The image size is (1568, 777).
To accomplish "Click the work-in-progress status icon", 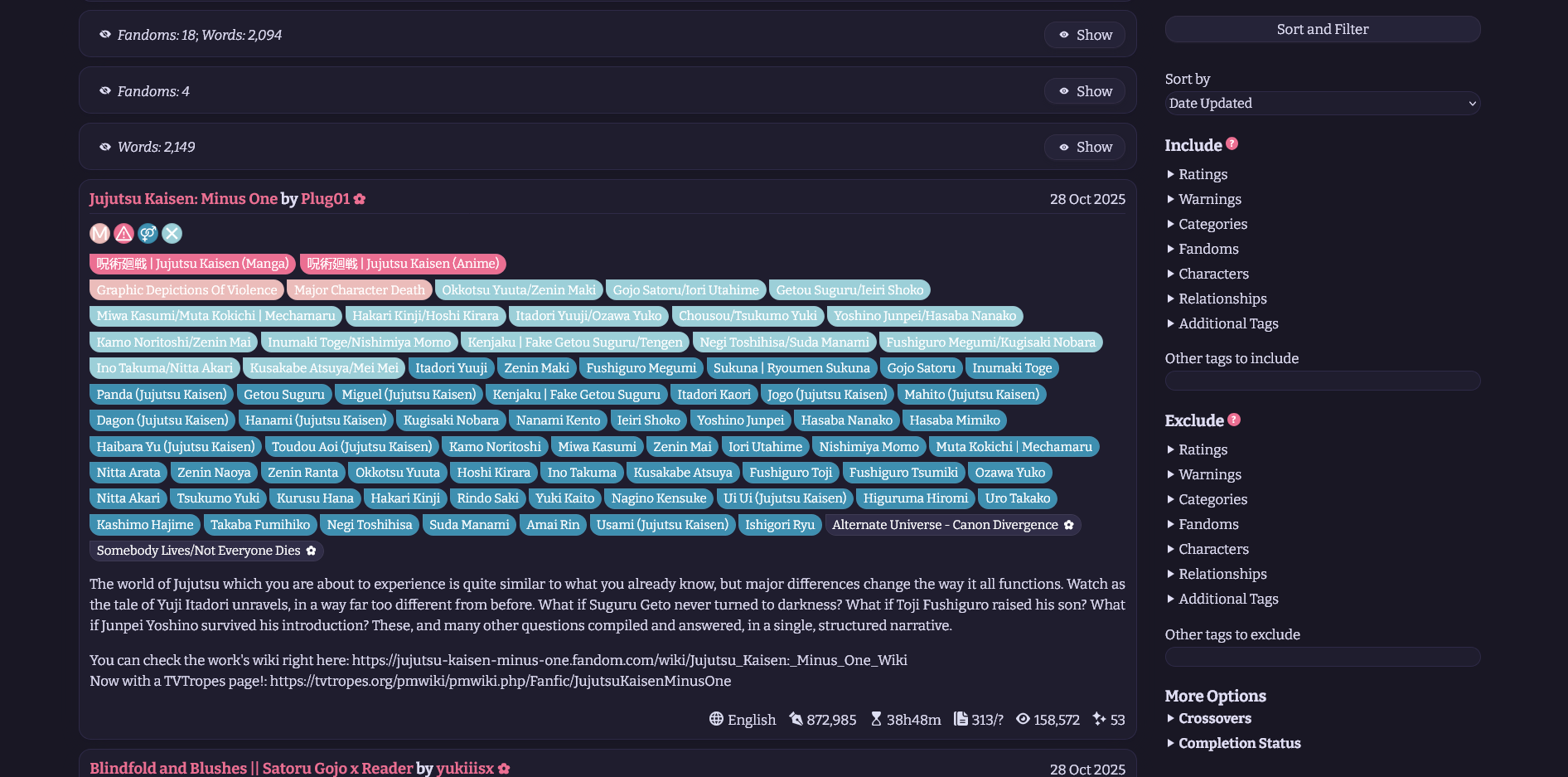I will 172,234.
